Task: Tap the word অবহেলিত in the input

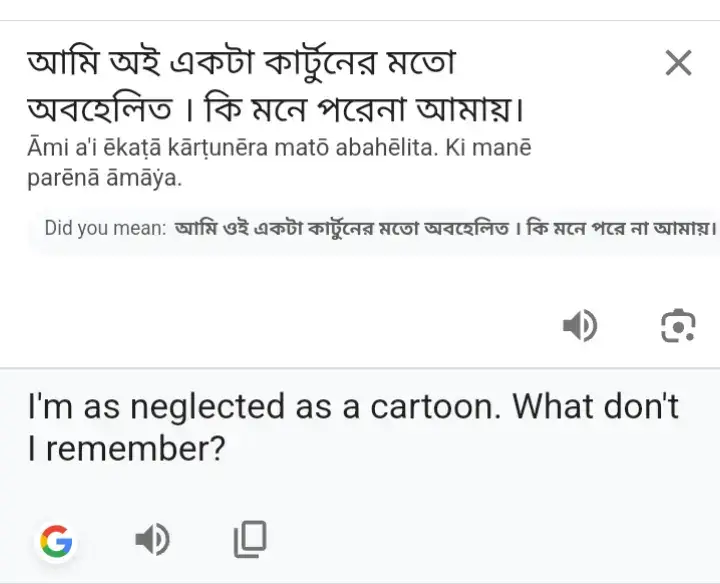Action: (x=100, y=109)
